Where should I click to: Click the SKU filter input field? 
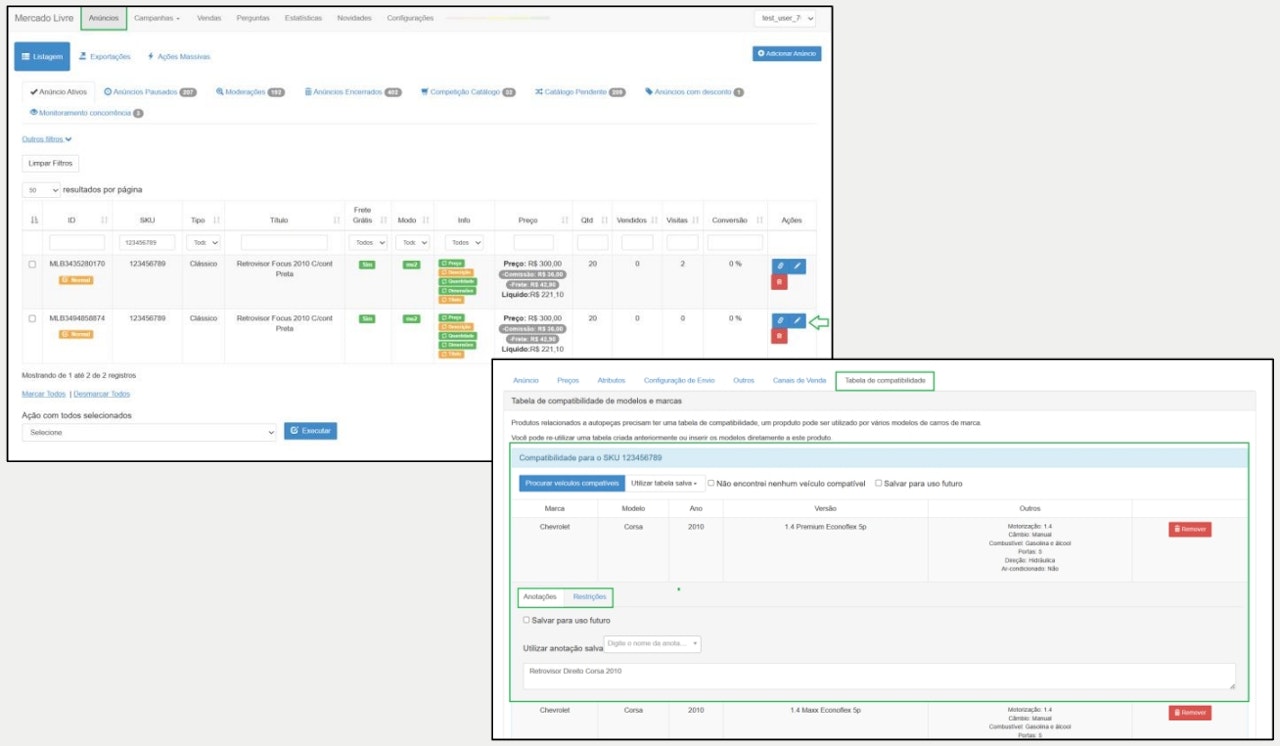(148, 243)
